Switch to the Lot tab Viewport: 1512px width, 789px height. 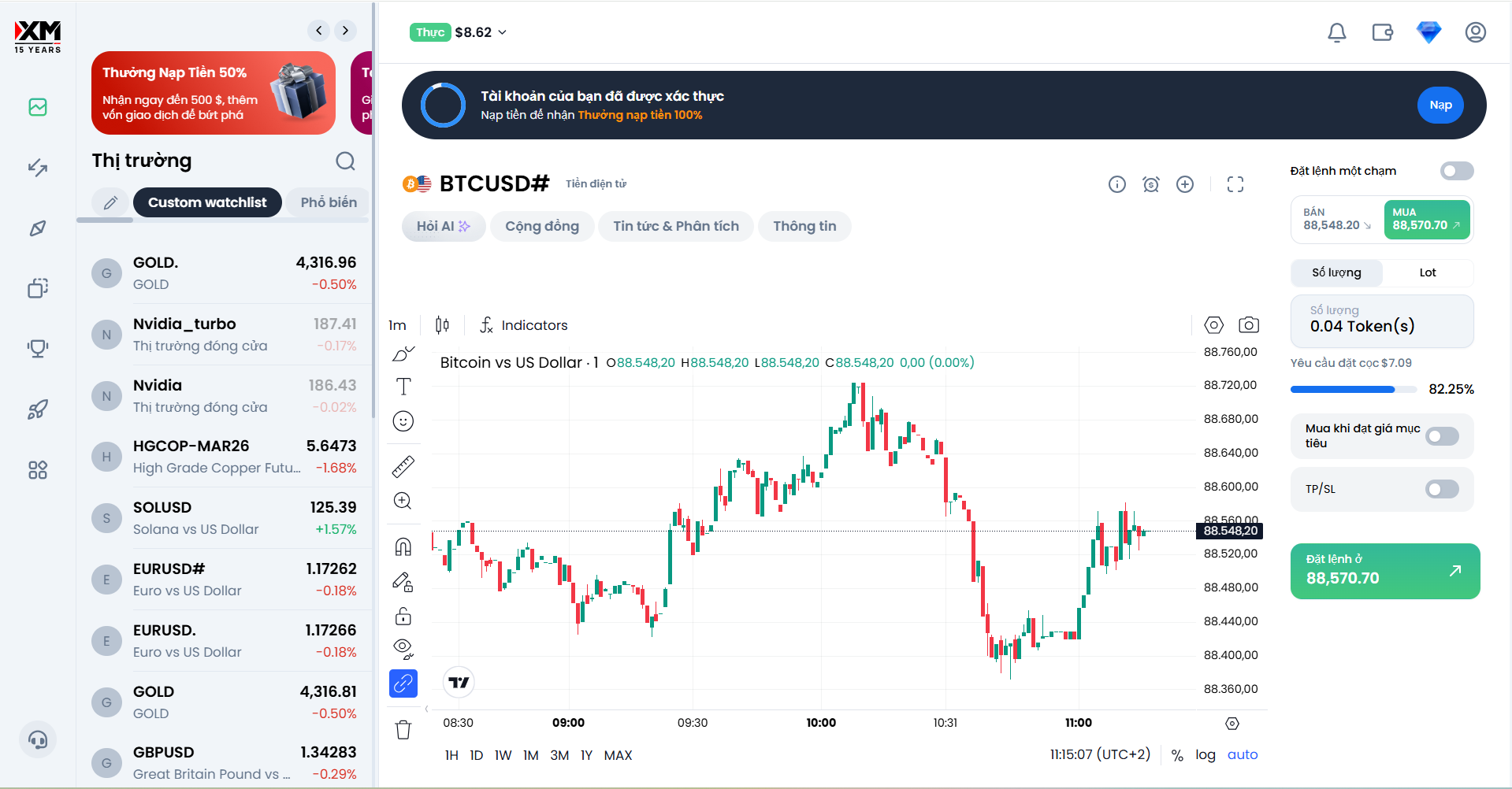(1428, 272)
